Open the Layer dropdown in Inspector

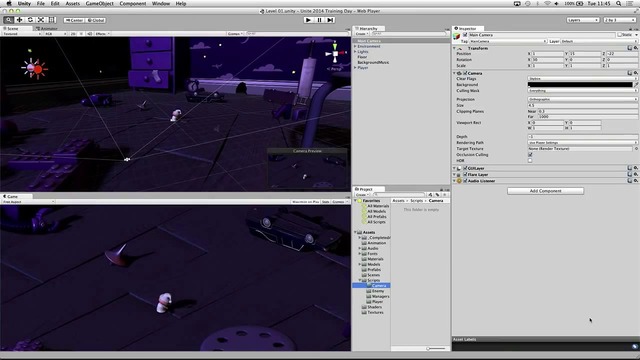click(x=599, y=41)
